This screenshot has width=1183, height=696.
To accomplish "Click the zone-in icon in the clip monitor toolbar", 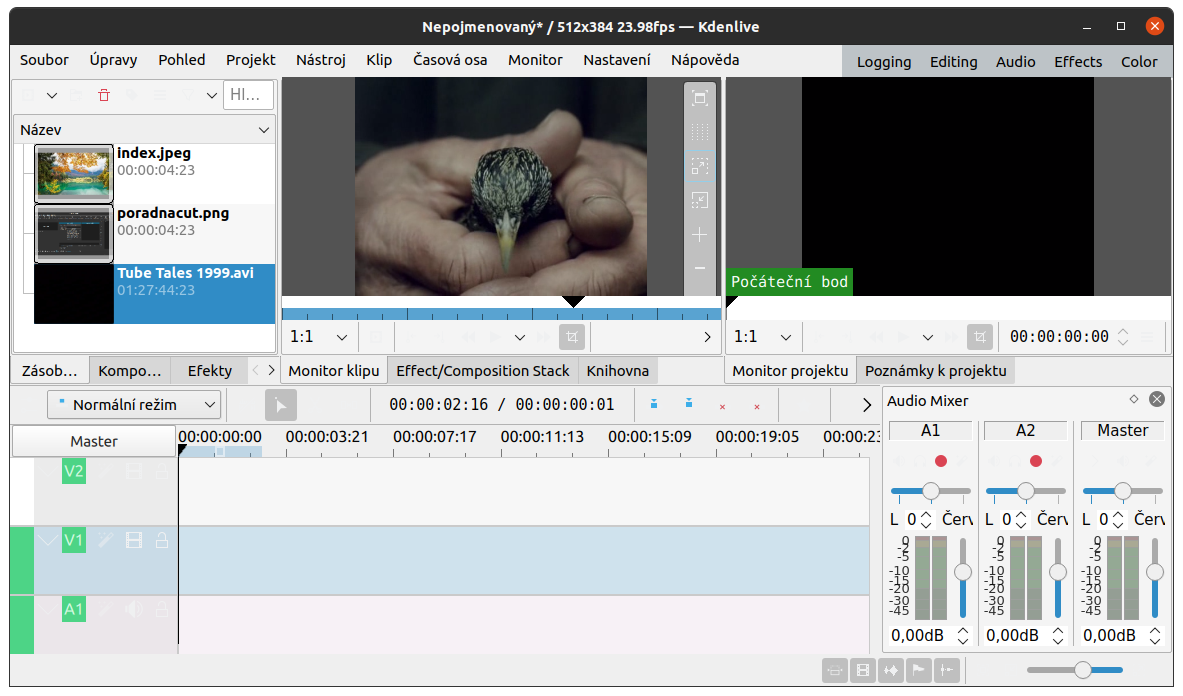I will click(699, 166).
